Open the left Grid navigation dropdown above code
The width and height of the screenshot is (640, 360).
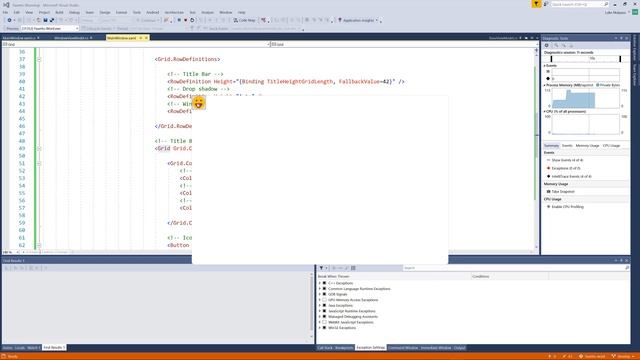tap(136, 44)
